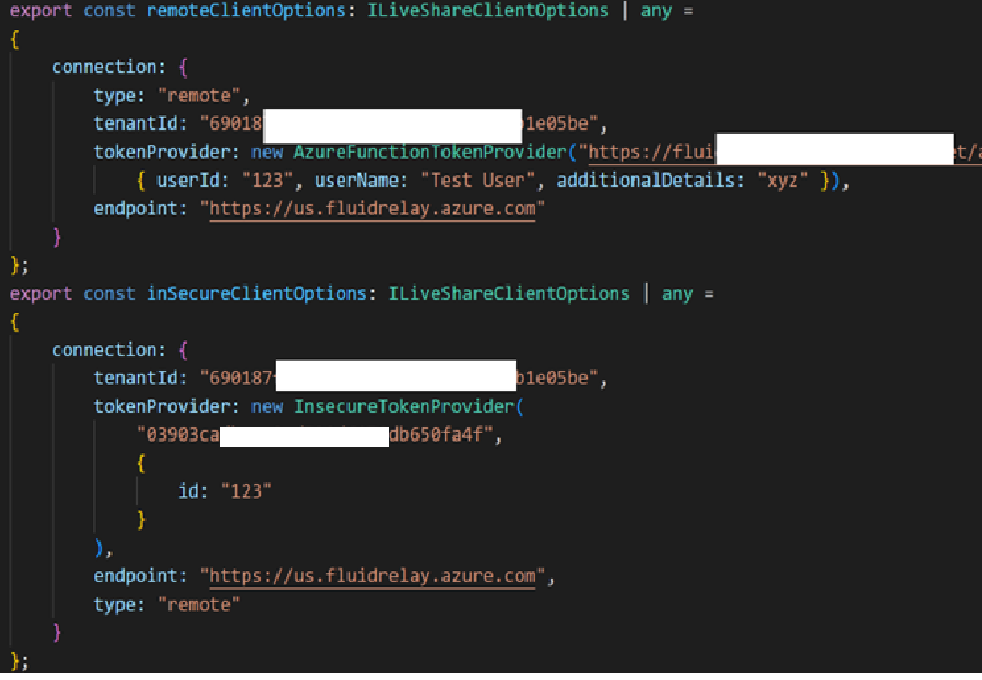
Task: Click the AzureFunctionTokenProvider class name
Action: (x=430, y=152)
